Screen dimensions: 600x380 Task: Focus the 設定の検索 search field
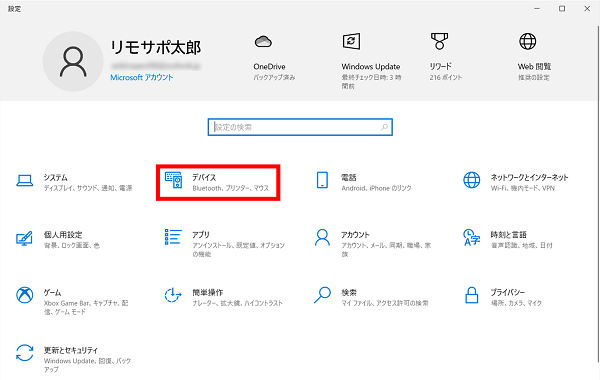pyautogui.click(x=300, y=127)
